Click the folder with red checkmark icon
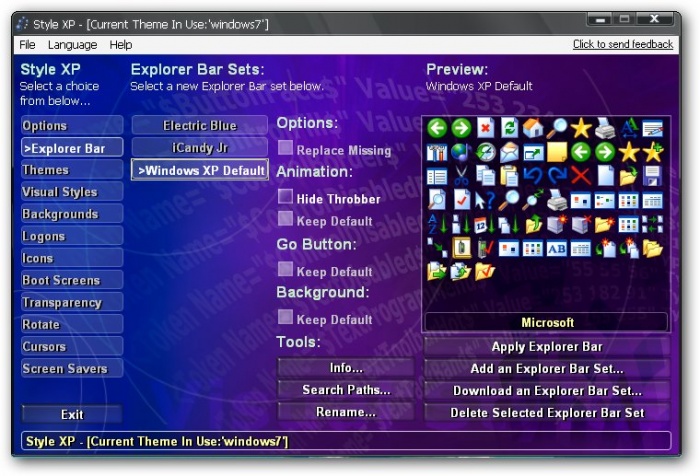Viewport: 700px width, 476px height. tap(485, 272)
